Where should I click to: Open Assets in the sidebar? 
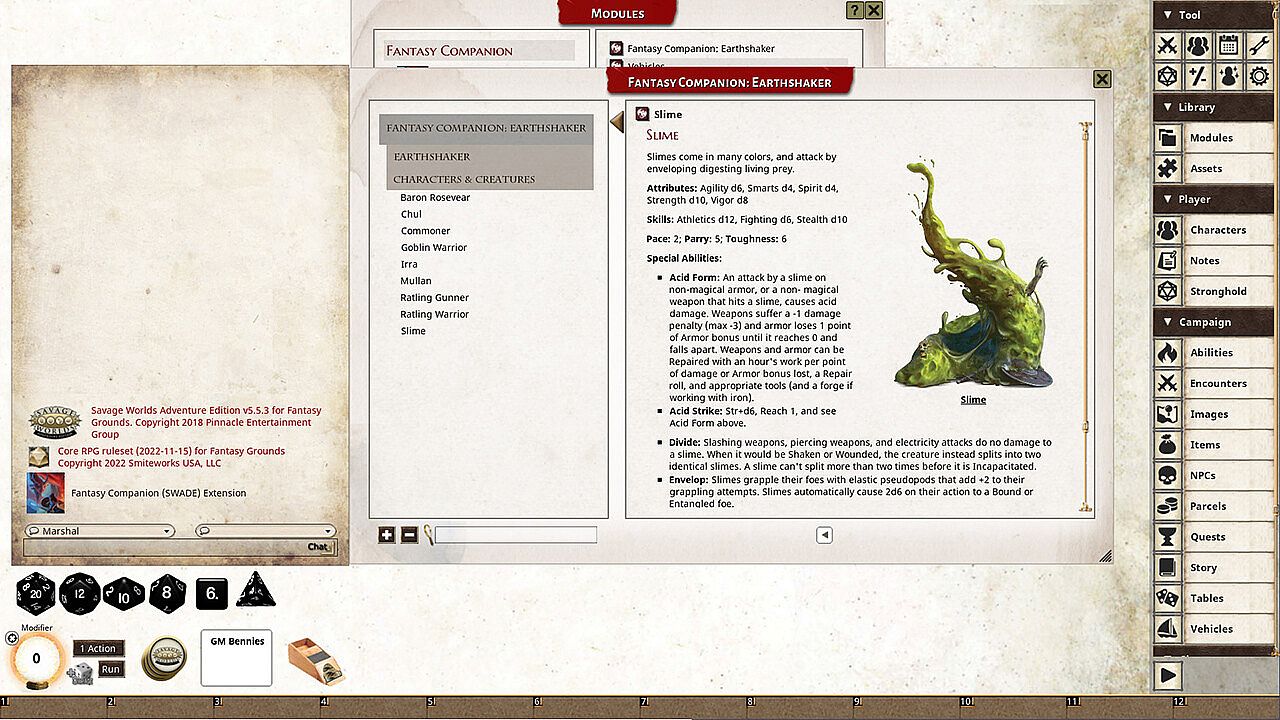click(x=1216, y=169)
